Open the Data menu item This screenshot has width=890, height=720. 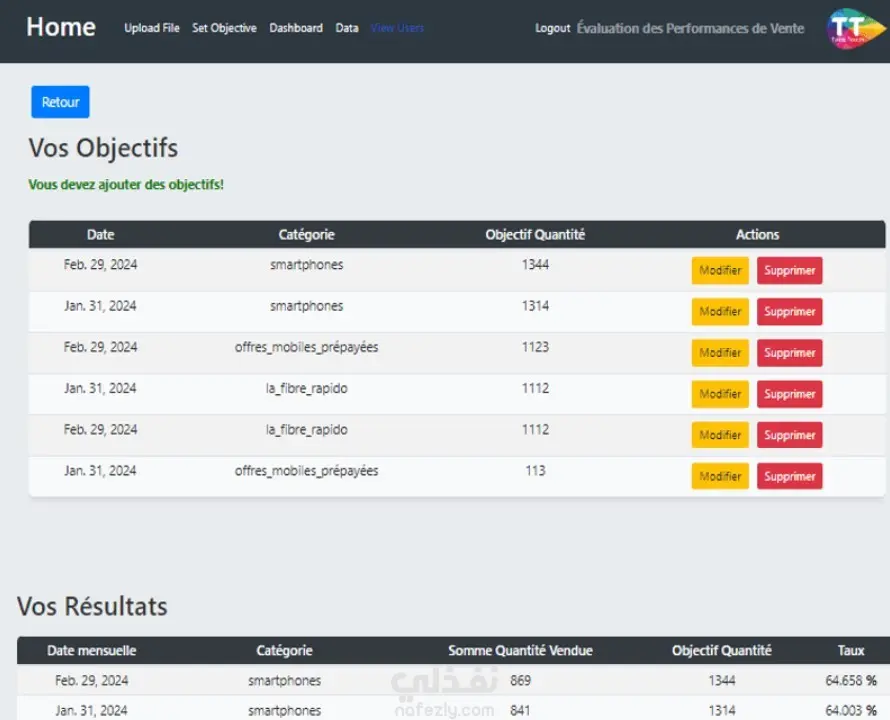[347, 28]
